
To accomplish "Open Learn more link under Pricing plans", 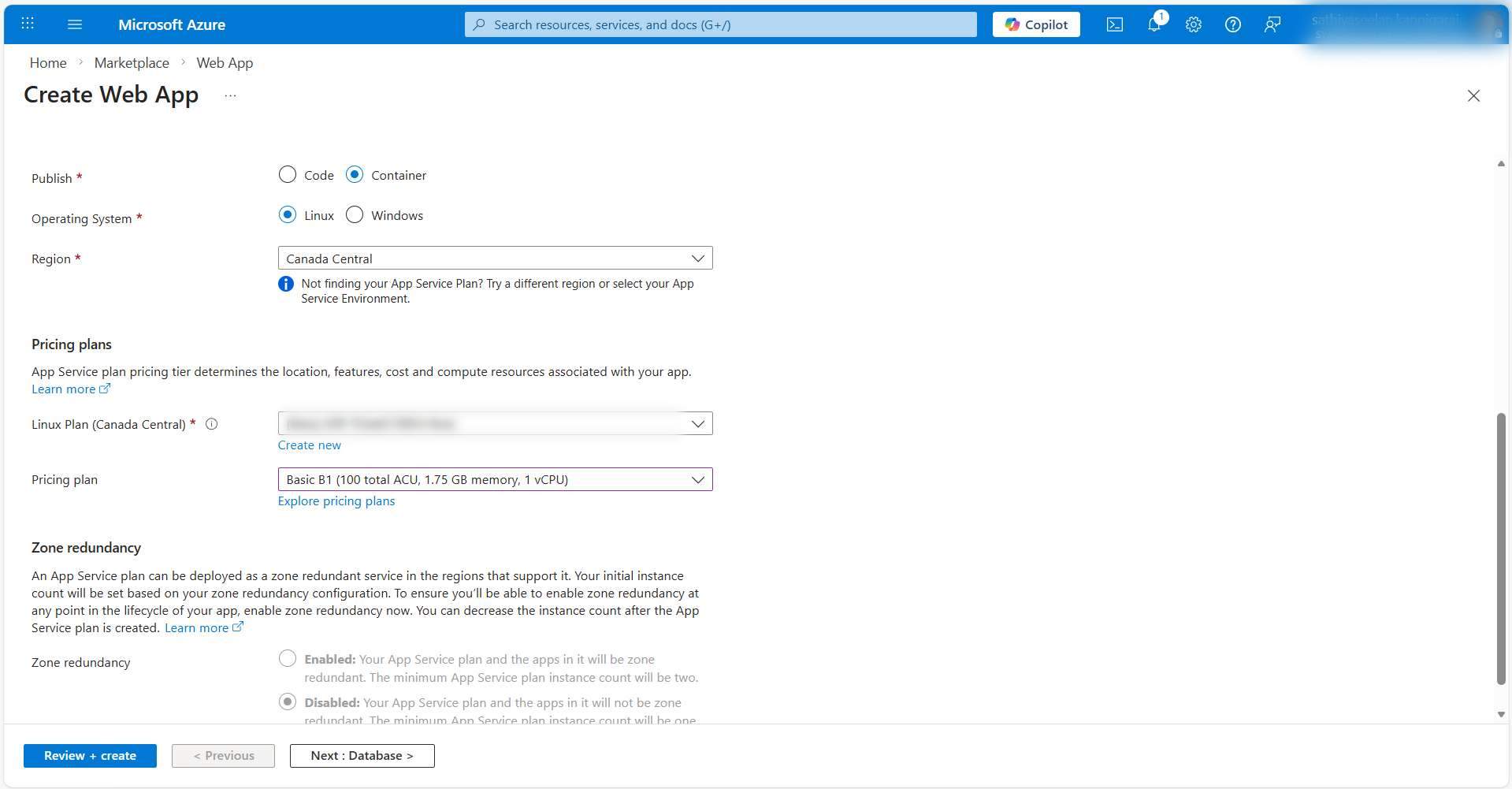I will coord(71,389).
